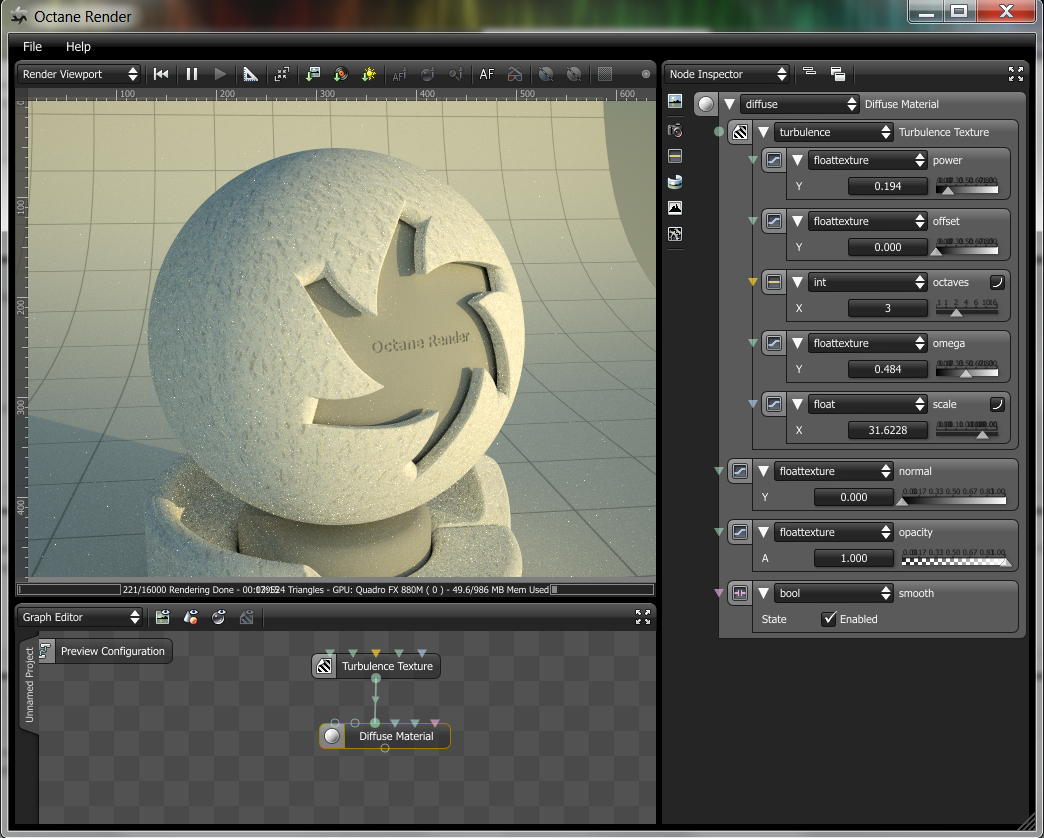Collapse the omega parameter triangle
Image resolution: width=1044 pixels, height=838 pixels.
[798, 343]
